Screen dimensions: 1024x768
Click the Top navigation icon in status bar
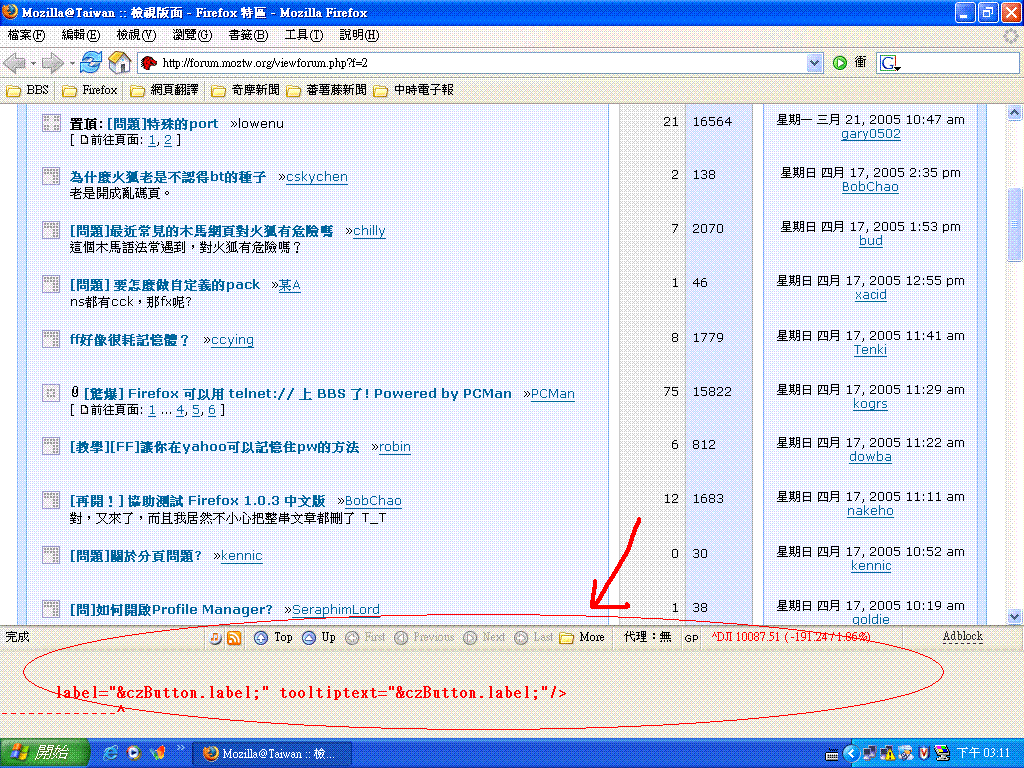tap(262, 637)
